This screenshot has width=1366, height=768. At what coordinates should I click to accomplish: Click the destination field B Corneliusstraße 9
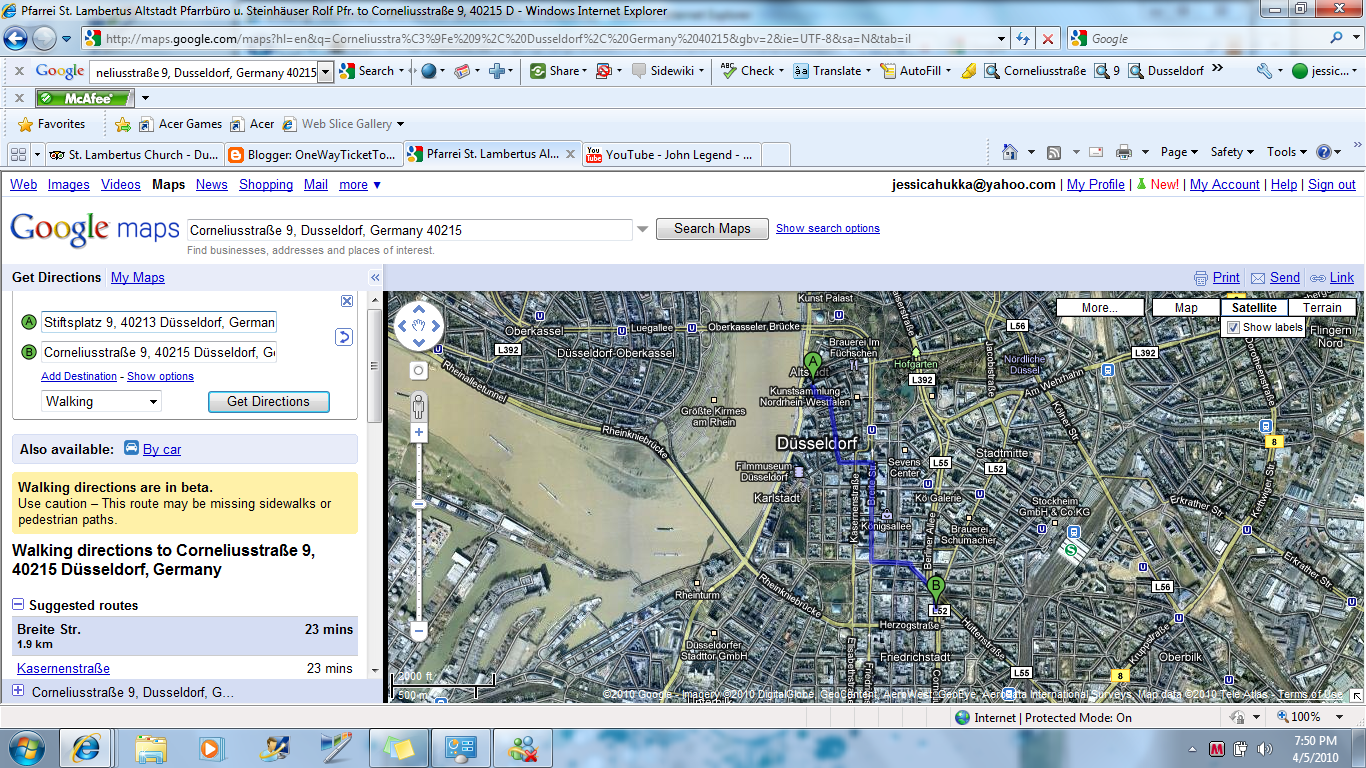click(159, 352)
